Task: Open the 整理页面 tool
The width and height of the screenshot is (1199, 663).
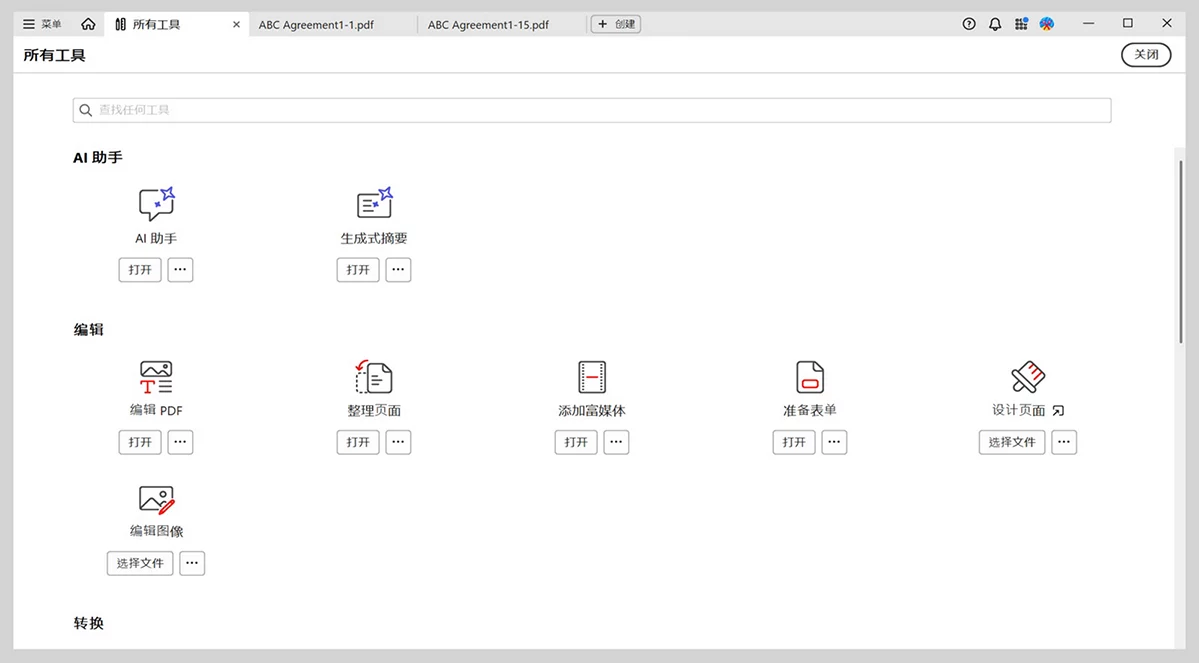Action: tap(358, 442)
